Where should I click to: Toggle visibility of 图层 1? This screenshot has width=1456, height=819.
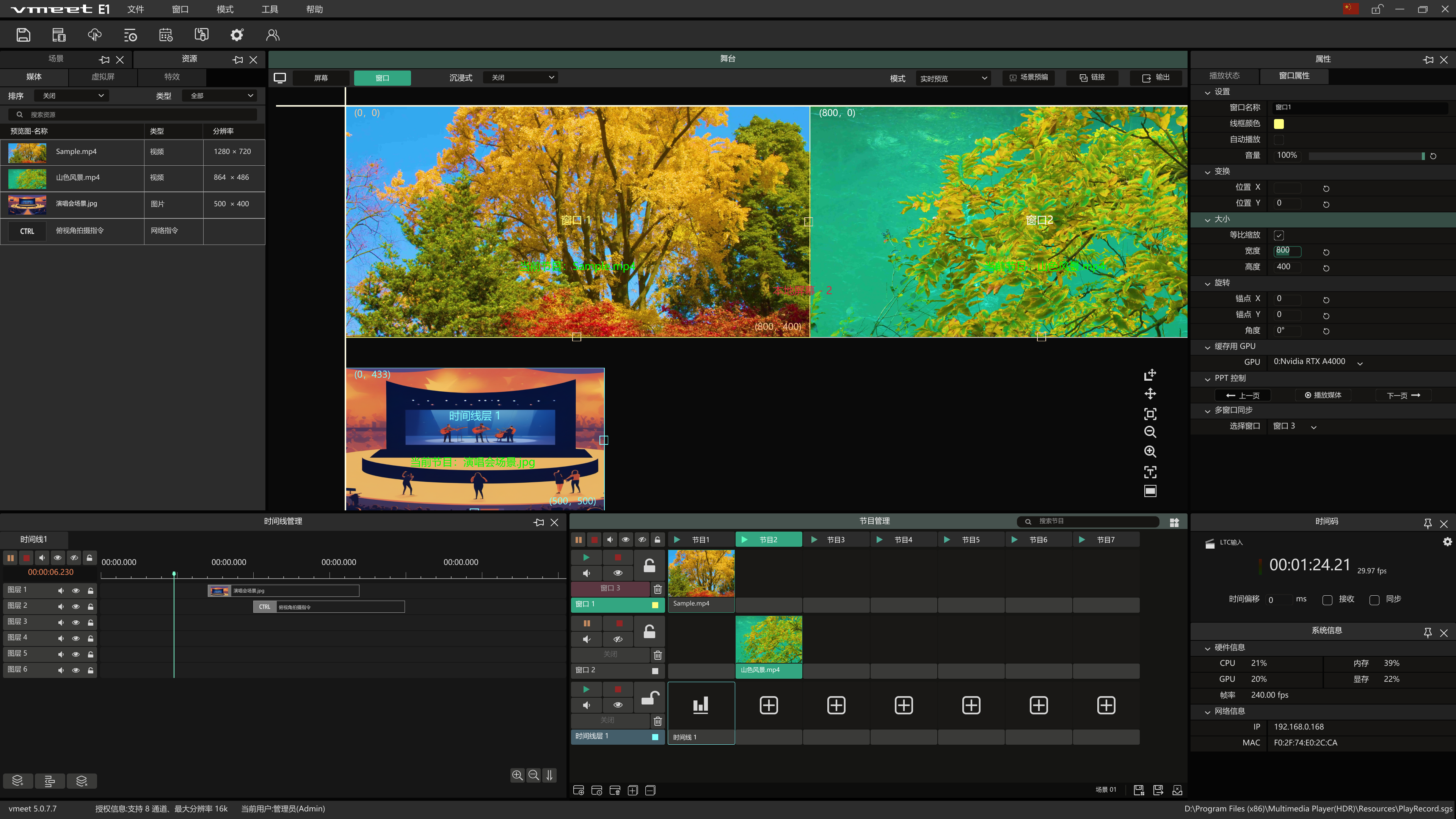coord(76,591)
